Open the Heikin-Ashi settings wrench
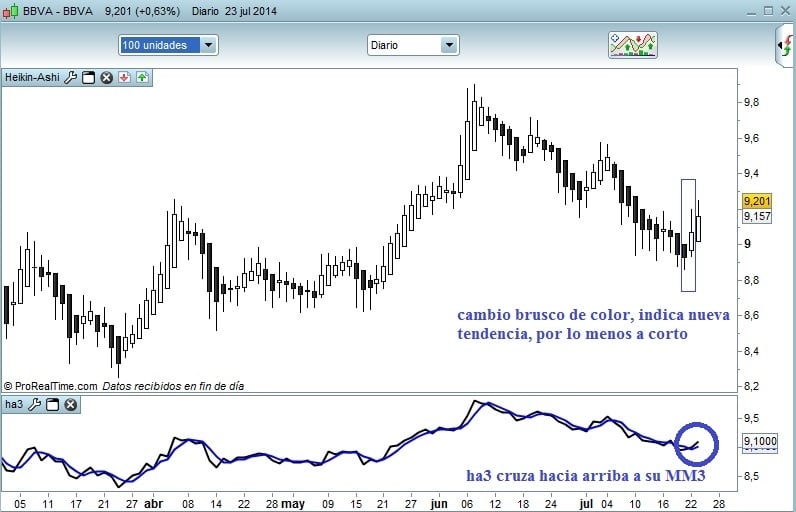 click(71, 78)
